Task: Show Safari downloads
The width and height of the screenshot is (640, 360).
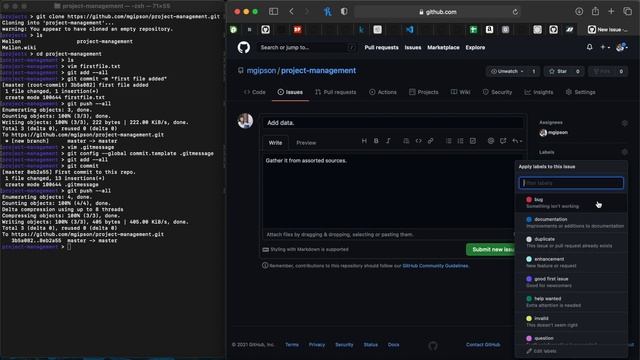Action: coord(579,12)
